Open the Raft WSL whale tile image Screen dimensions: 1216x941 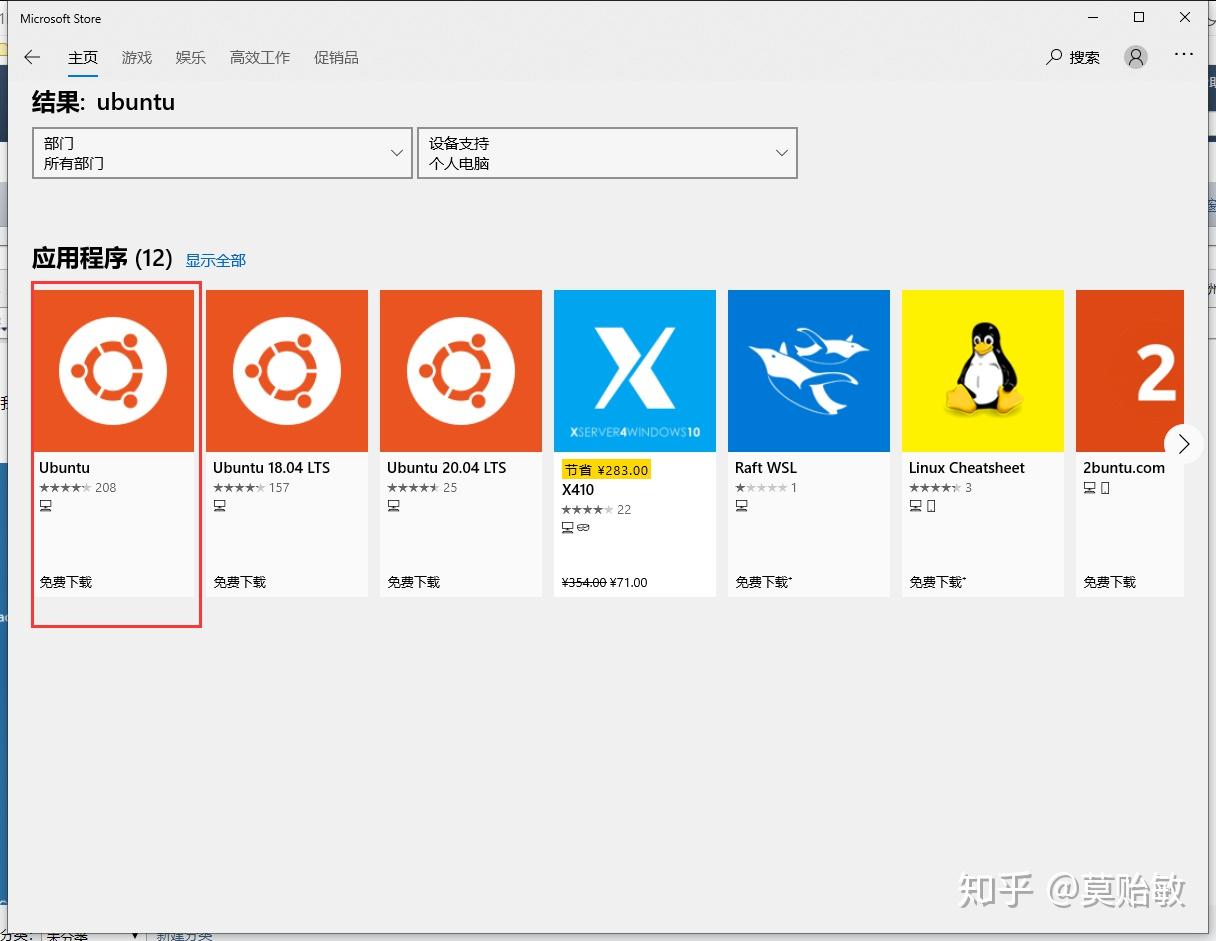(x=809, y=371)
